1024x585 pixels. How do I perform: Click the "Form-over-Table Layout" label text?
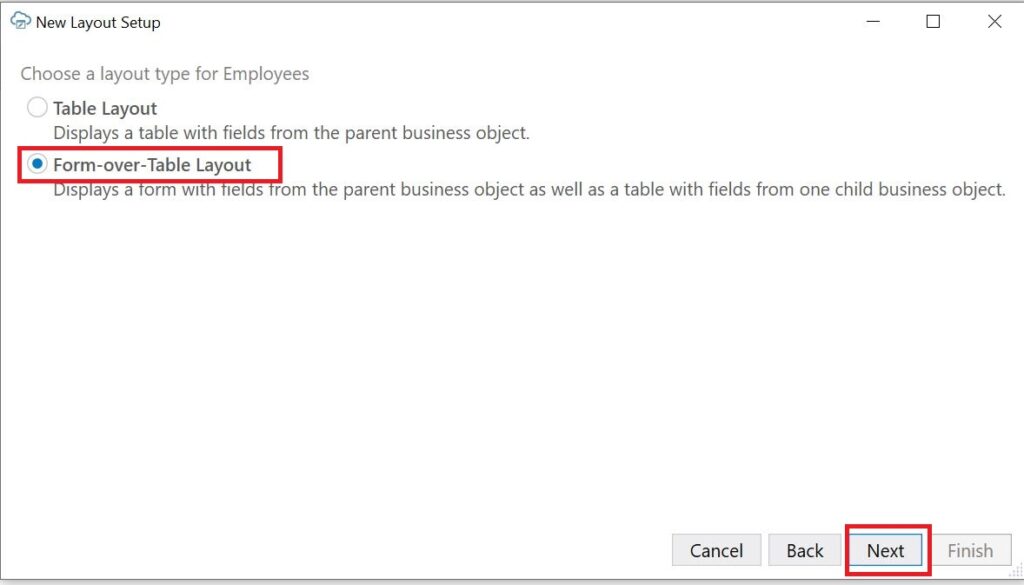[x=152, y=165]
